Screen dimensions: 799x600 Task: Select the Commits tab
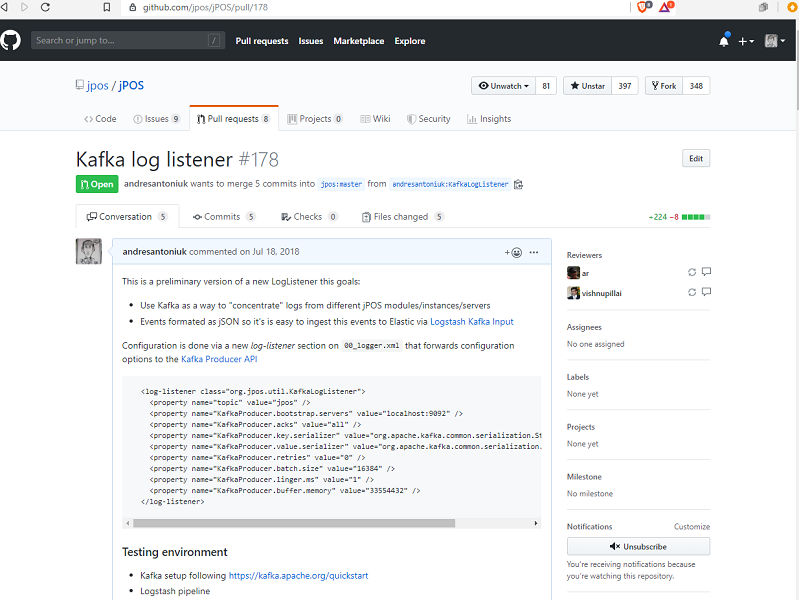coord(224,217)
